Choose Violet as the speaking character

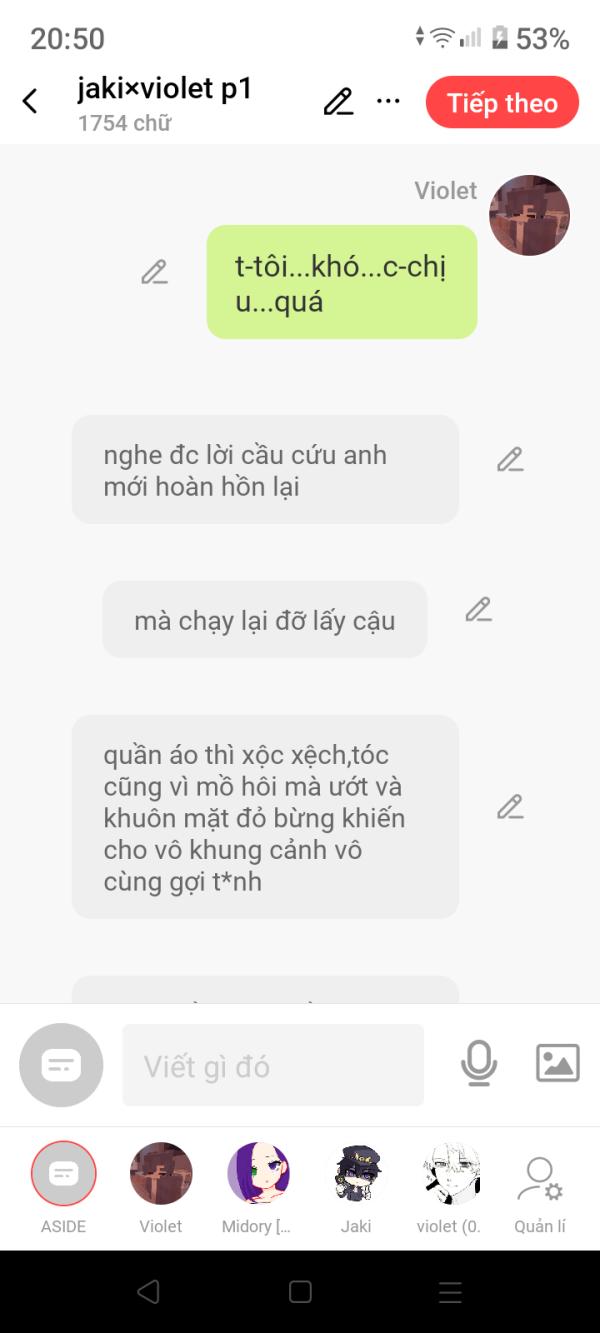161,1188
